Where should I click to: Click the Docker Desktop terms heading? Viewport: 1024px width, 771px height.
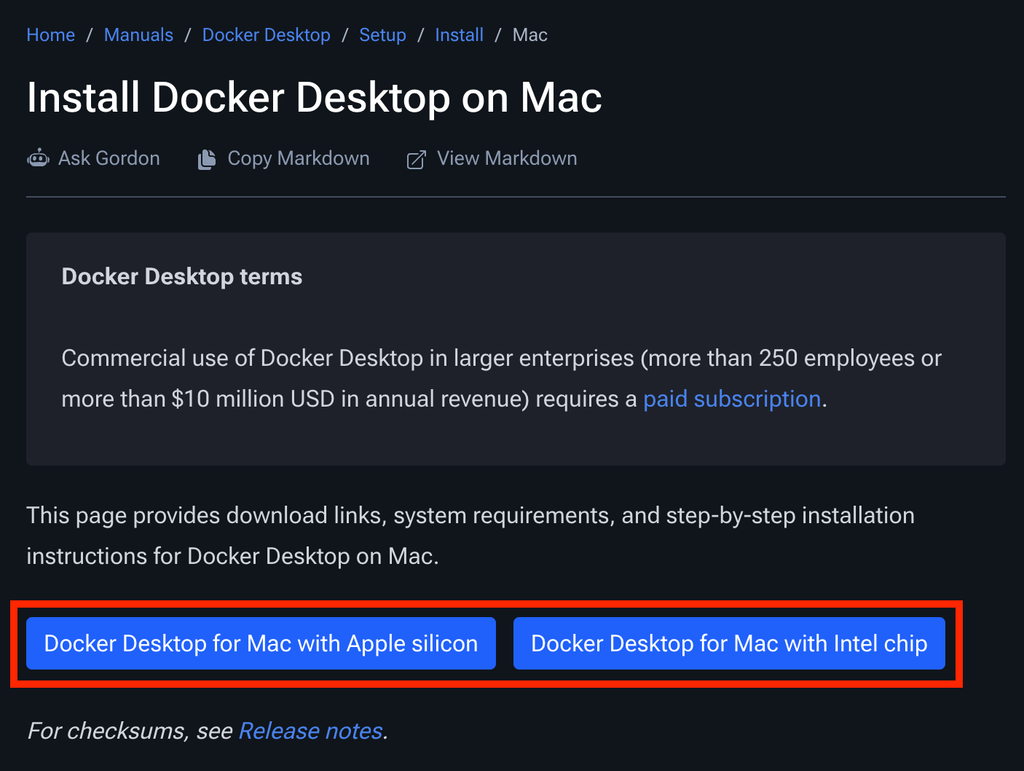[182, 277]
